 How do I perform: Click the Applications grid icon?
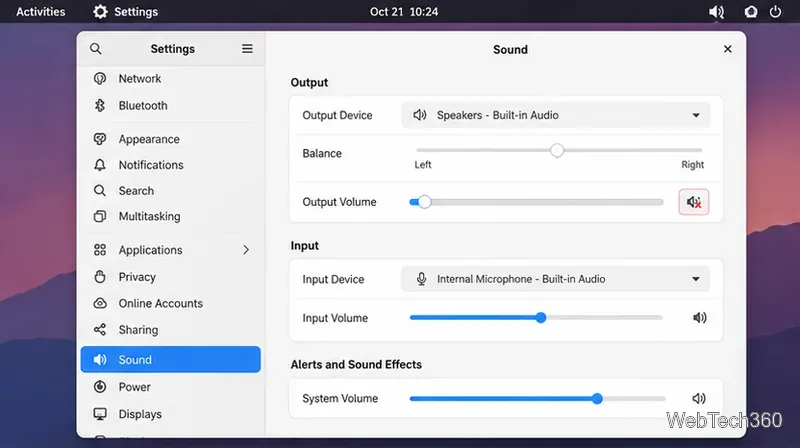pos(100,250)
